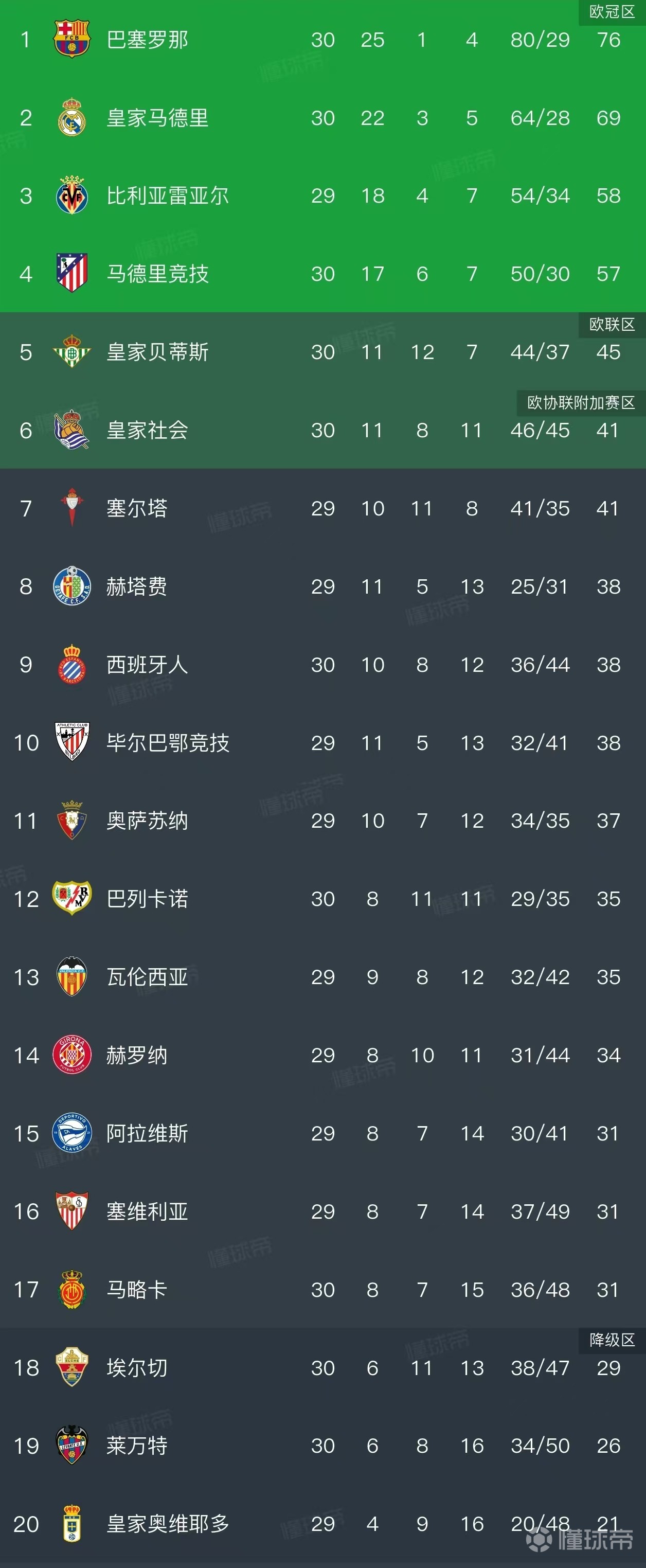Select the Villarreal yellow crest

tap(72, 195)
